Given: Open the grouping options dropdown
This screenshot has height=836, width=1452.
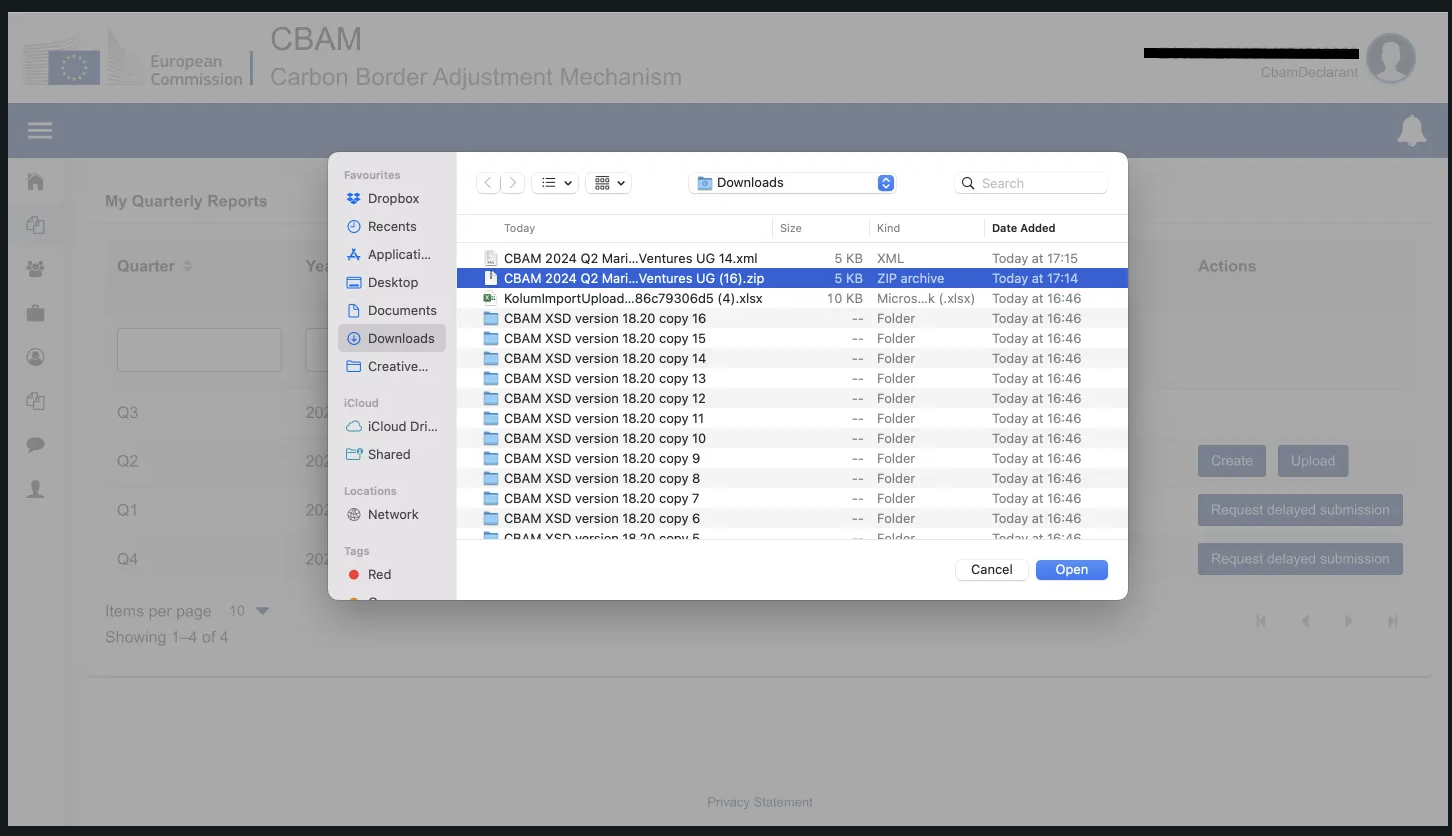Looking at the screenshot, I should [609, 183].
